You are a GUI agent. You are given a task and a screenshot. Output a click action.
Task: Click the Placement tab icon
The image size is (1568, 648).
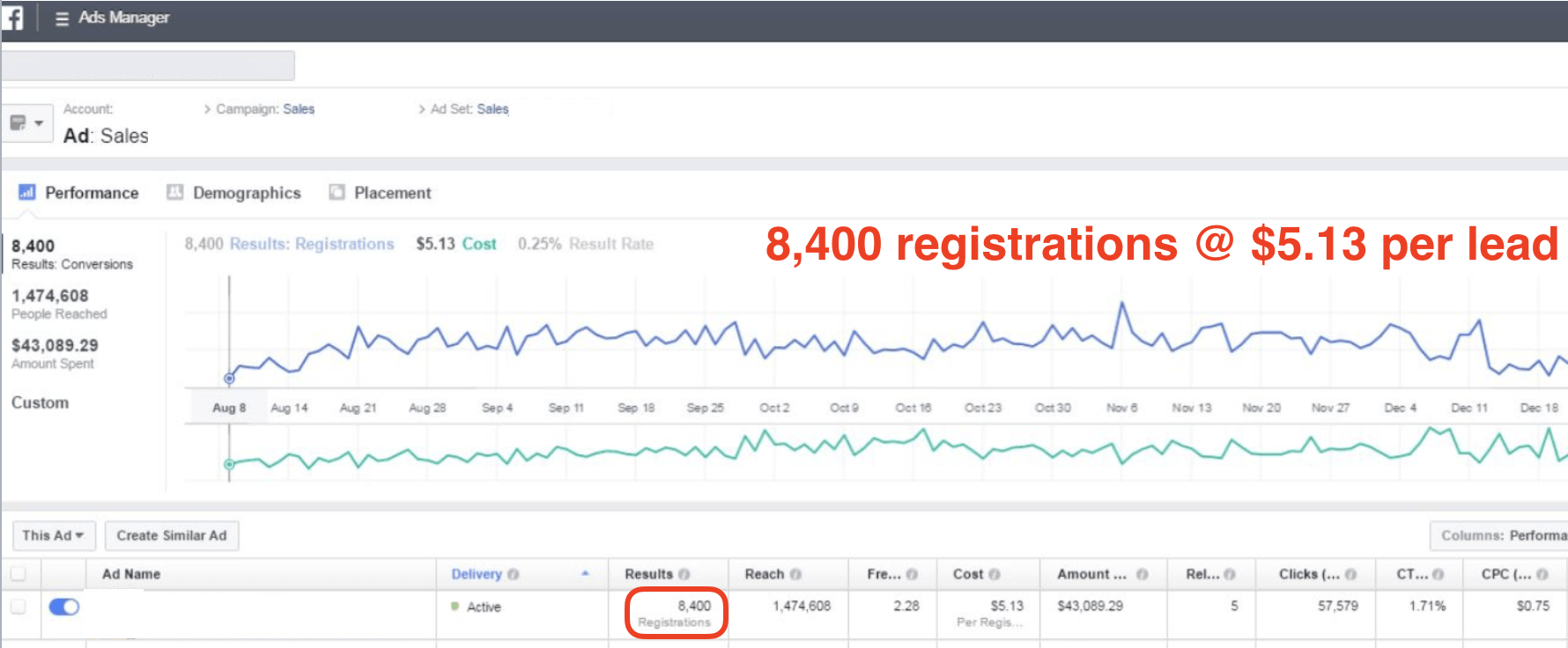[x=337, y=192]
